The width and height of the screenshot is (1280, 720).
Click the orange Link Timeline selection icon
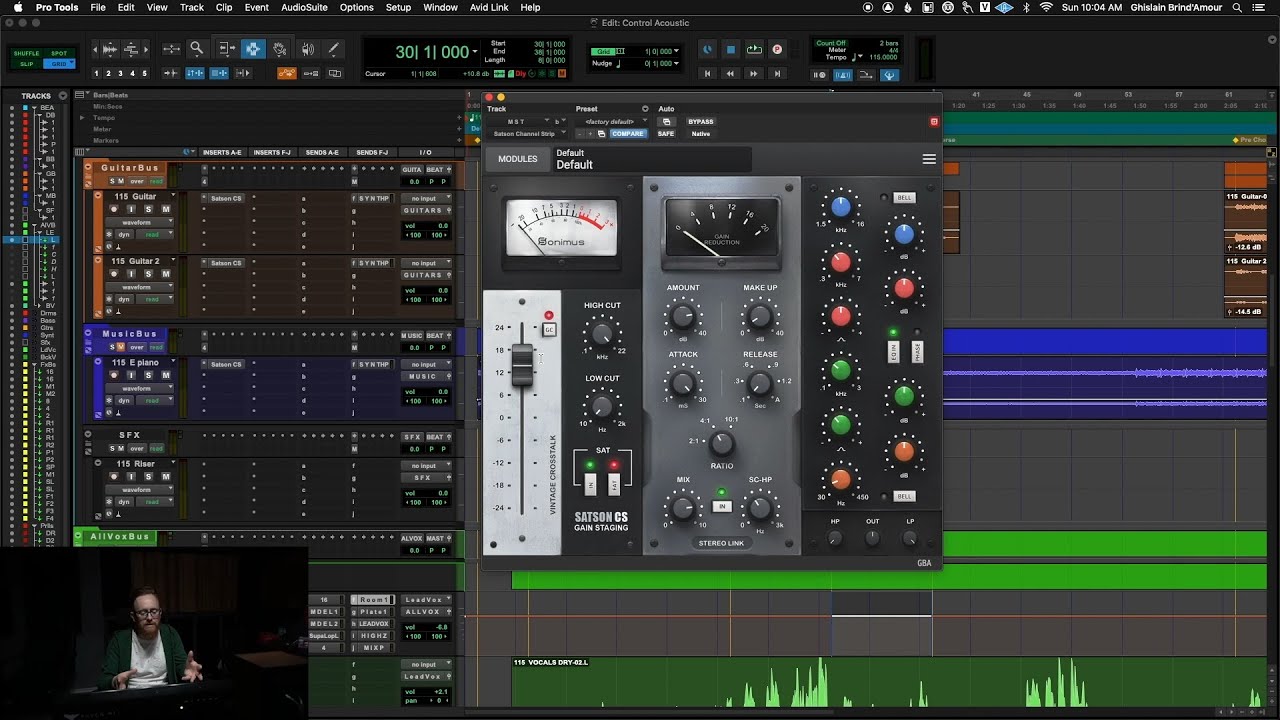[286, 73]
